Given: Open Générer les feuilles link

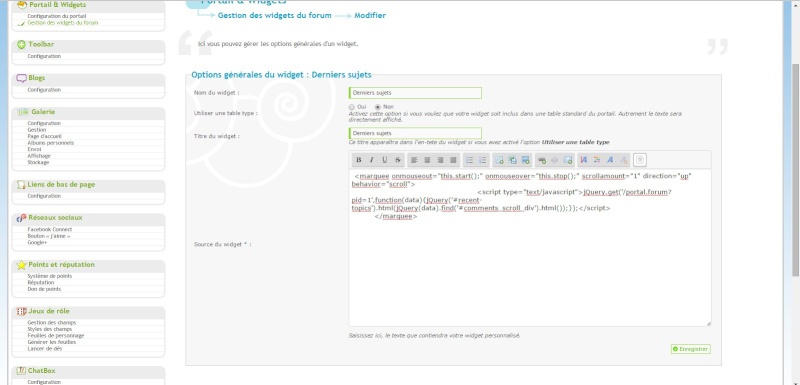Looking at the screenshot, I should [52, 342].
